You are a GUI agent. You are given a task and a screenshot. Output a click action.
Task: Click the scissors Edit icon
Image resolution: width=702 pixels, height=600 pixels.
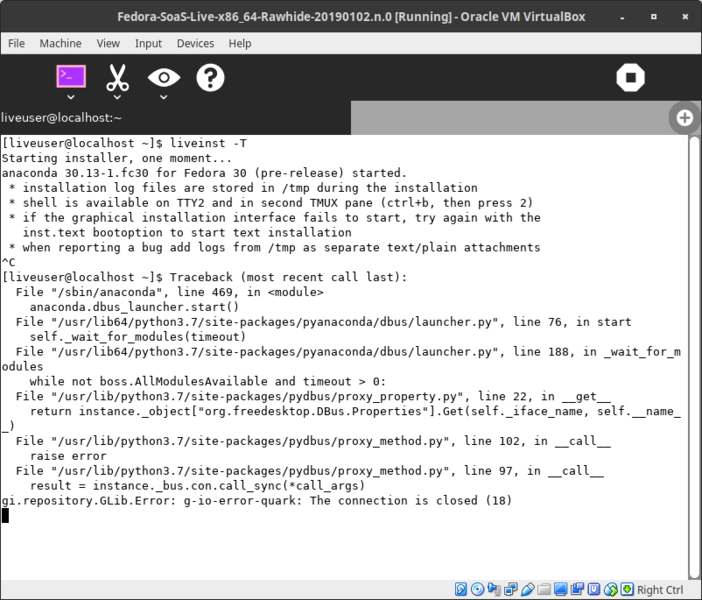[x=118, y=77]
